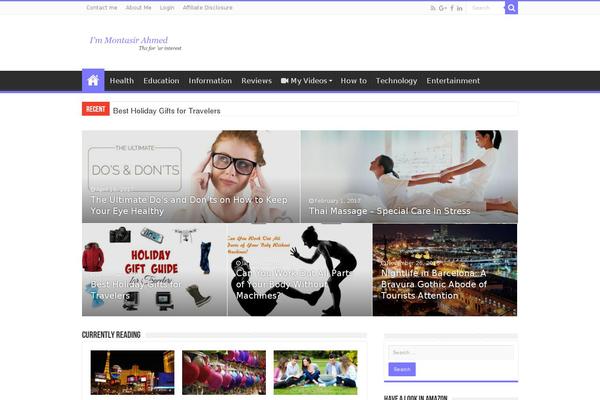Follow the About Me link

139,8
